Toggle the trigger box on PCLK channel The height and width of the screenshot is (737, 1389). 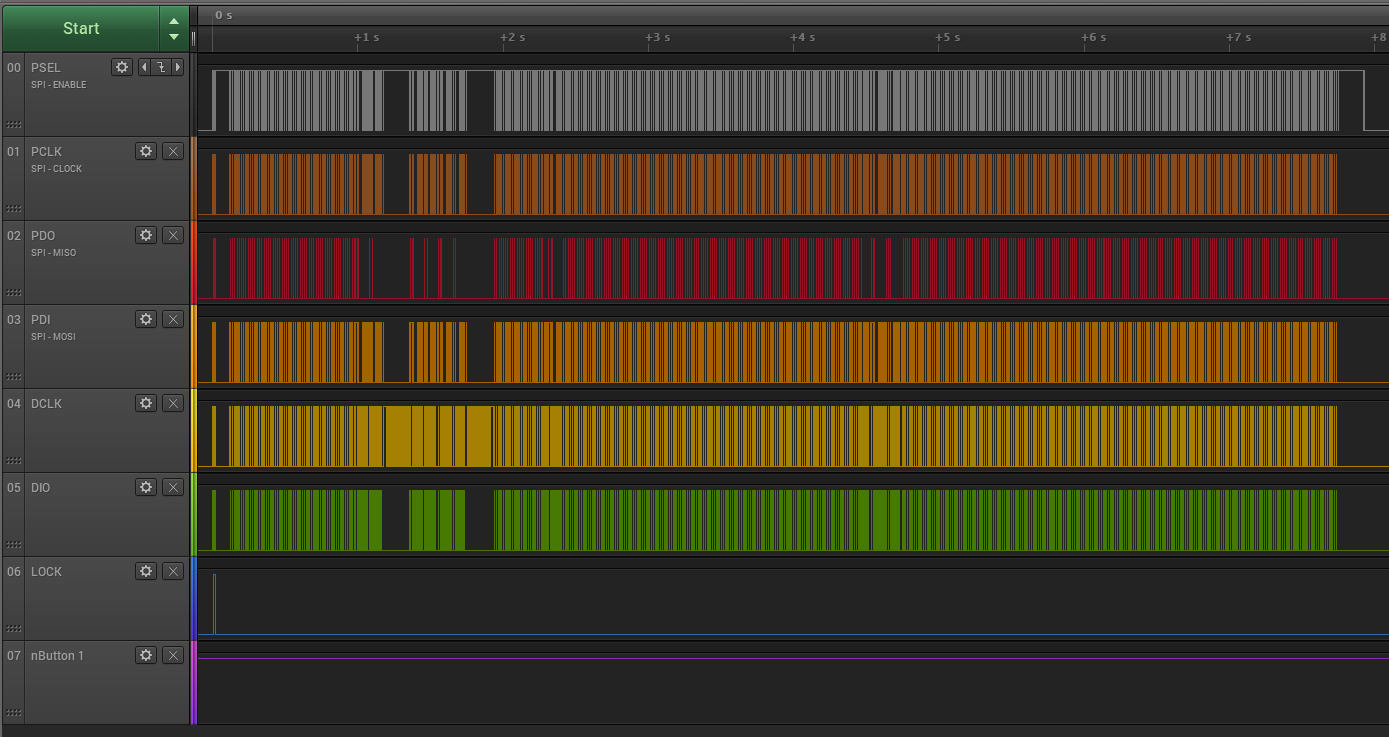173,151
